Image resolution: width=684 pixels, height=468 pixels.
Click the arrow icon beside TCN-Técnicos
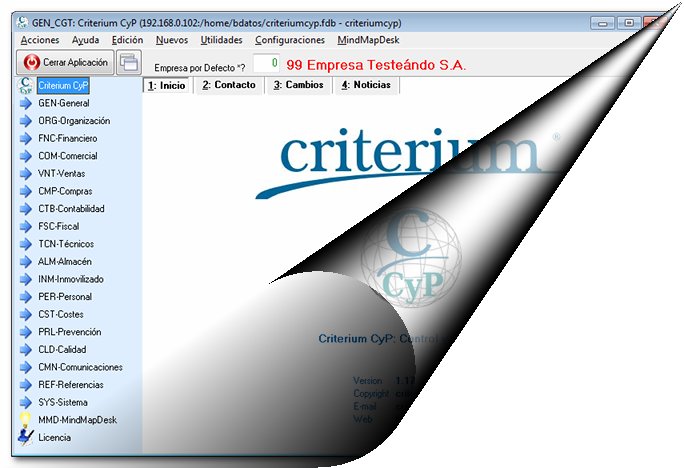pyautogui.click(x=26, y=244)
